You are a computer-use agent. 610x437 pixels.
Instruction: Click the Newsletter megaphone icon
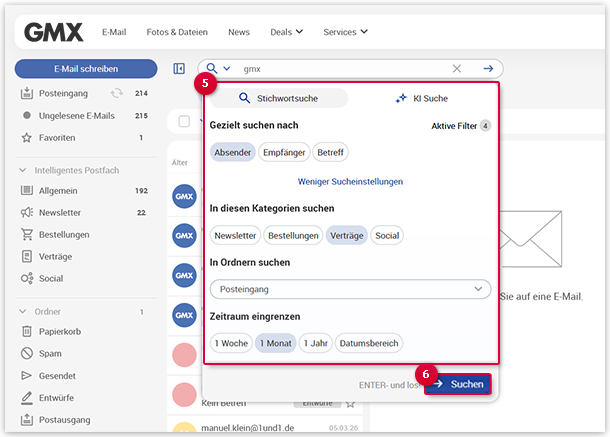click(x=26, y=212)
